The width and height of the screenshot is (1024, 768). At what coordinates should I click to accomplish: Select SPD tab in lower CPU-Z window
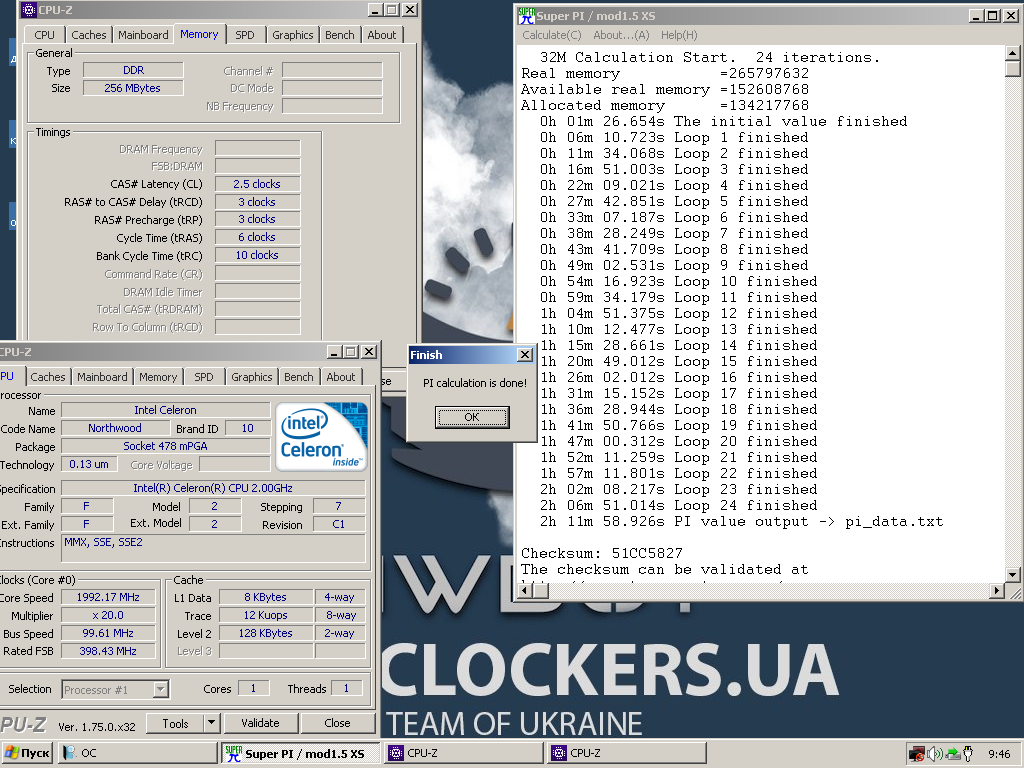point(204,377)
